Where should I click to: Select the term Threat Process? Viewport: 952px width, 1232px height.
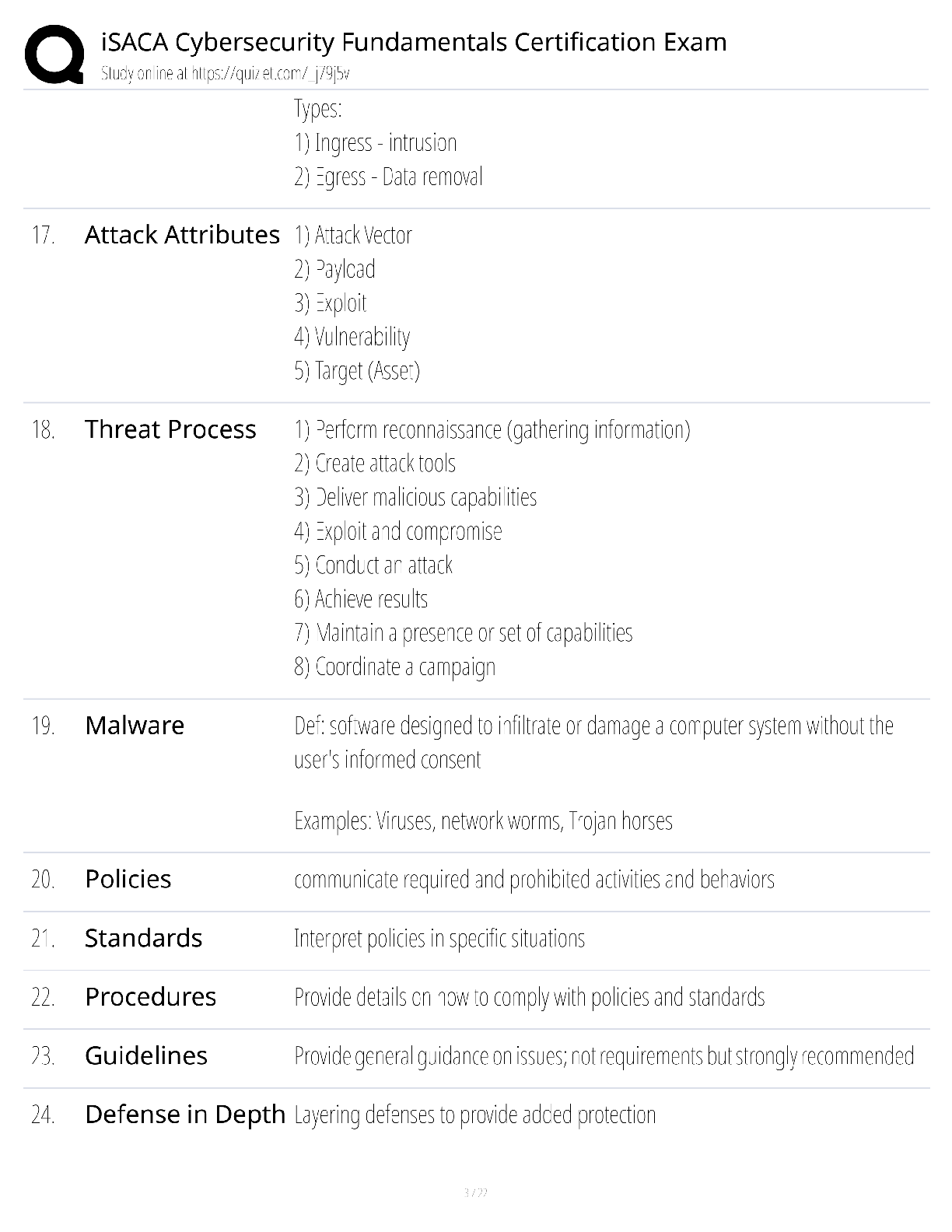[x=170, y=429]
